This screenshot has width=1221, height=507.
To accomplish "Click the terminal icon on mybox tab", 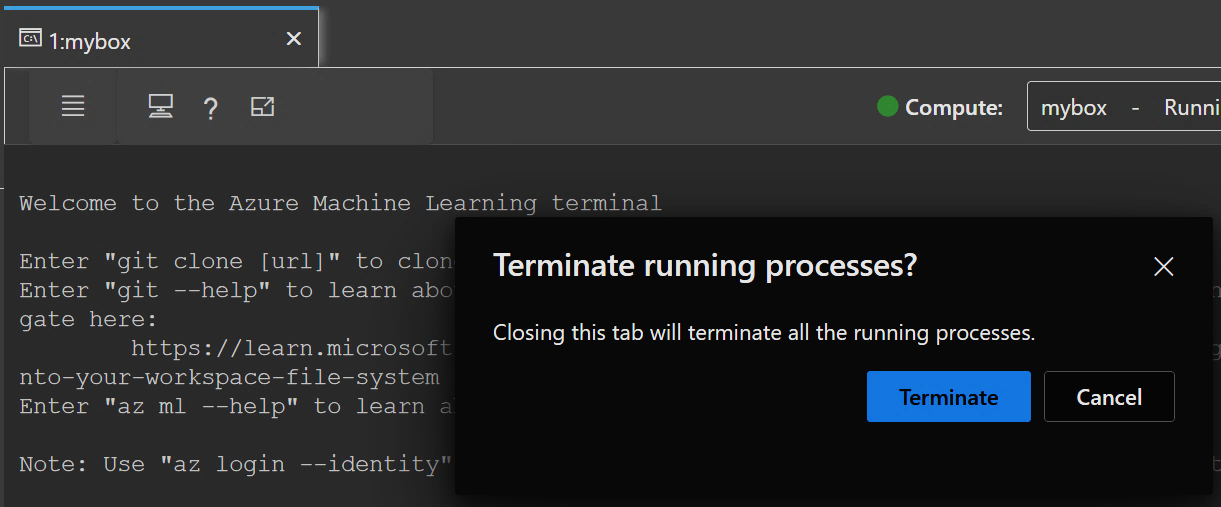I will tap(30, 39).
